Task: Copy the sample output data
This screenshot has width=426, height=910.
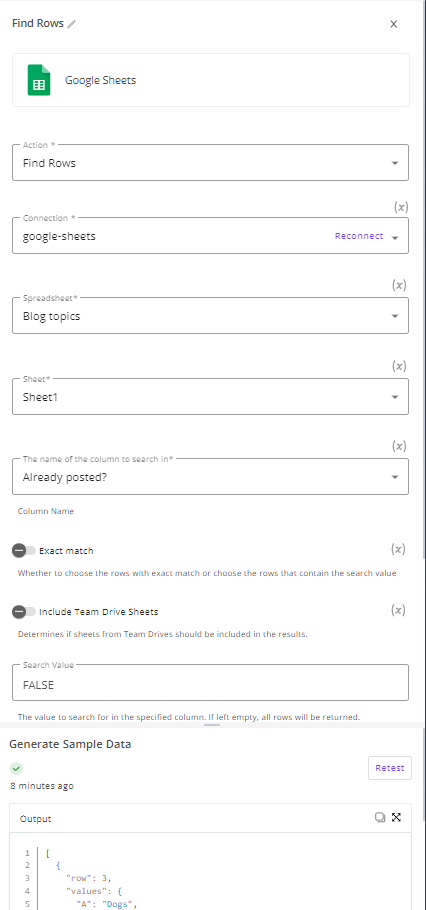Action: pos(380,817)
